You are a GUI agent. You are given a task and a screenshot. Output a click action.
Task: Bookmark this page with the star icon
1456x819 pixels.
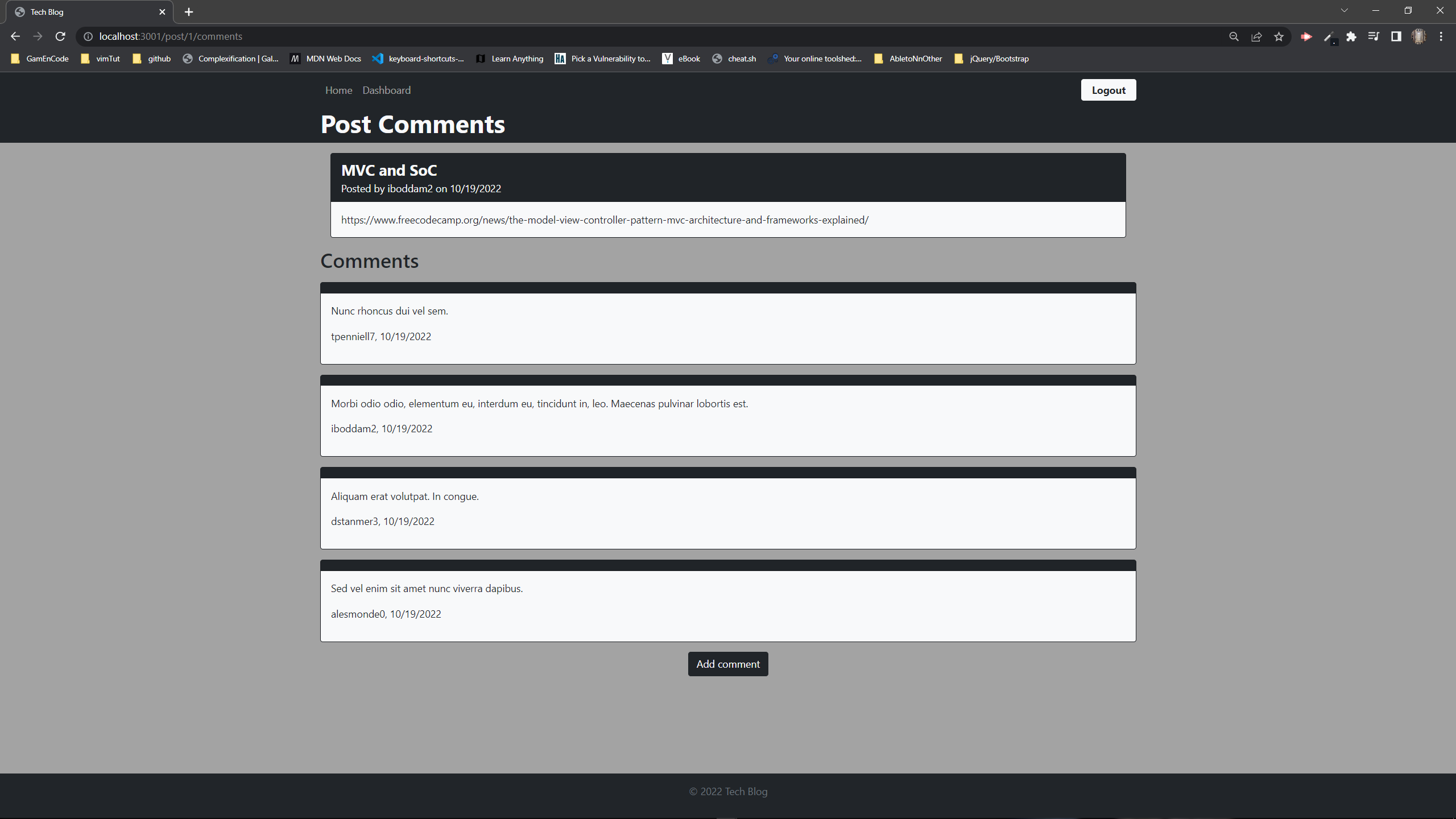[x=1279, y=36]
